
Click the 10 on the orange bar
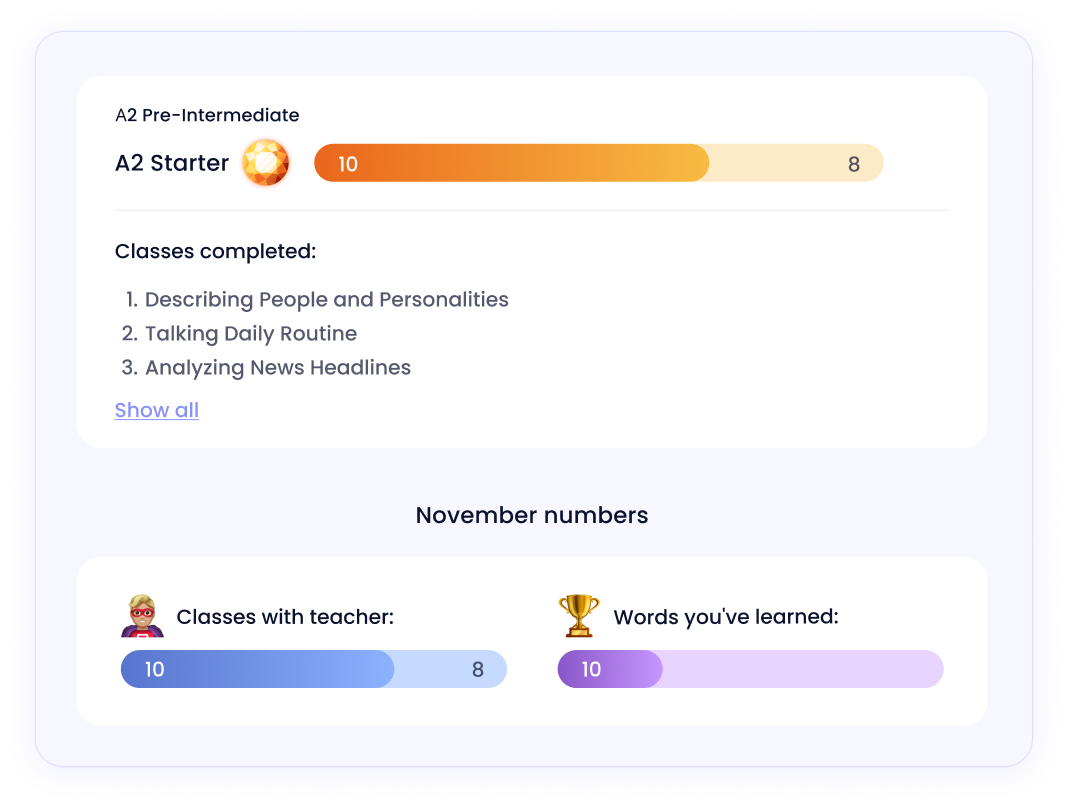(x=348, y=164)
